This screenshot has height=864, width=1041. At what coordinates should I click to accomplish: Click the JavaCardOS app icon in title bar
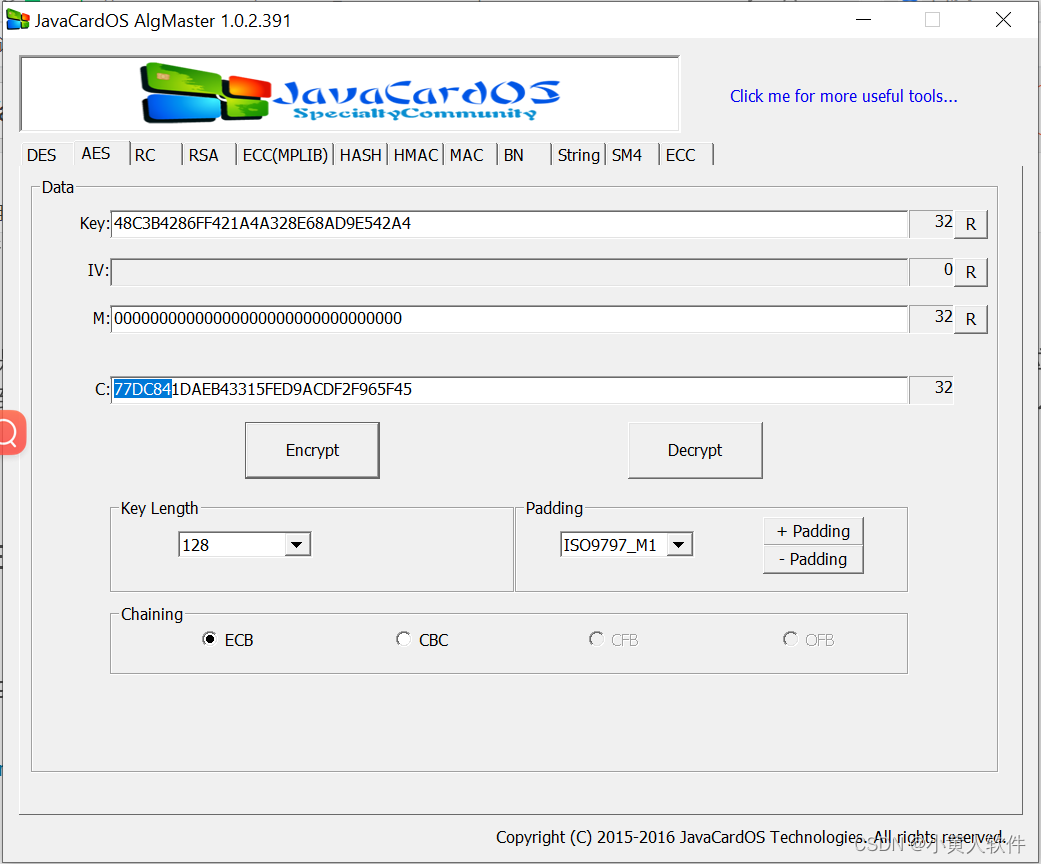[17, 21]
